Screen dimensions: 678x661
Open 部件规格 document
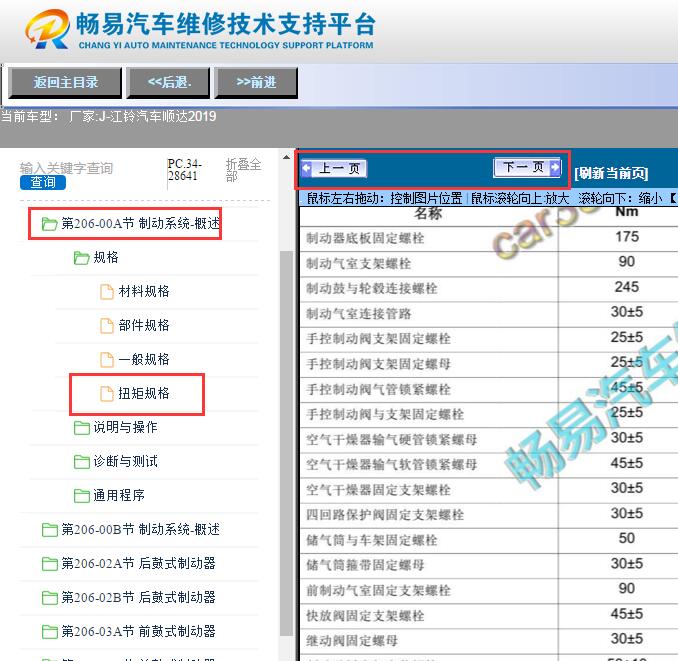pos(144,326)
